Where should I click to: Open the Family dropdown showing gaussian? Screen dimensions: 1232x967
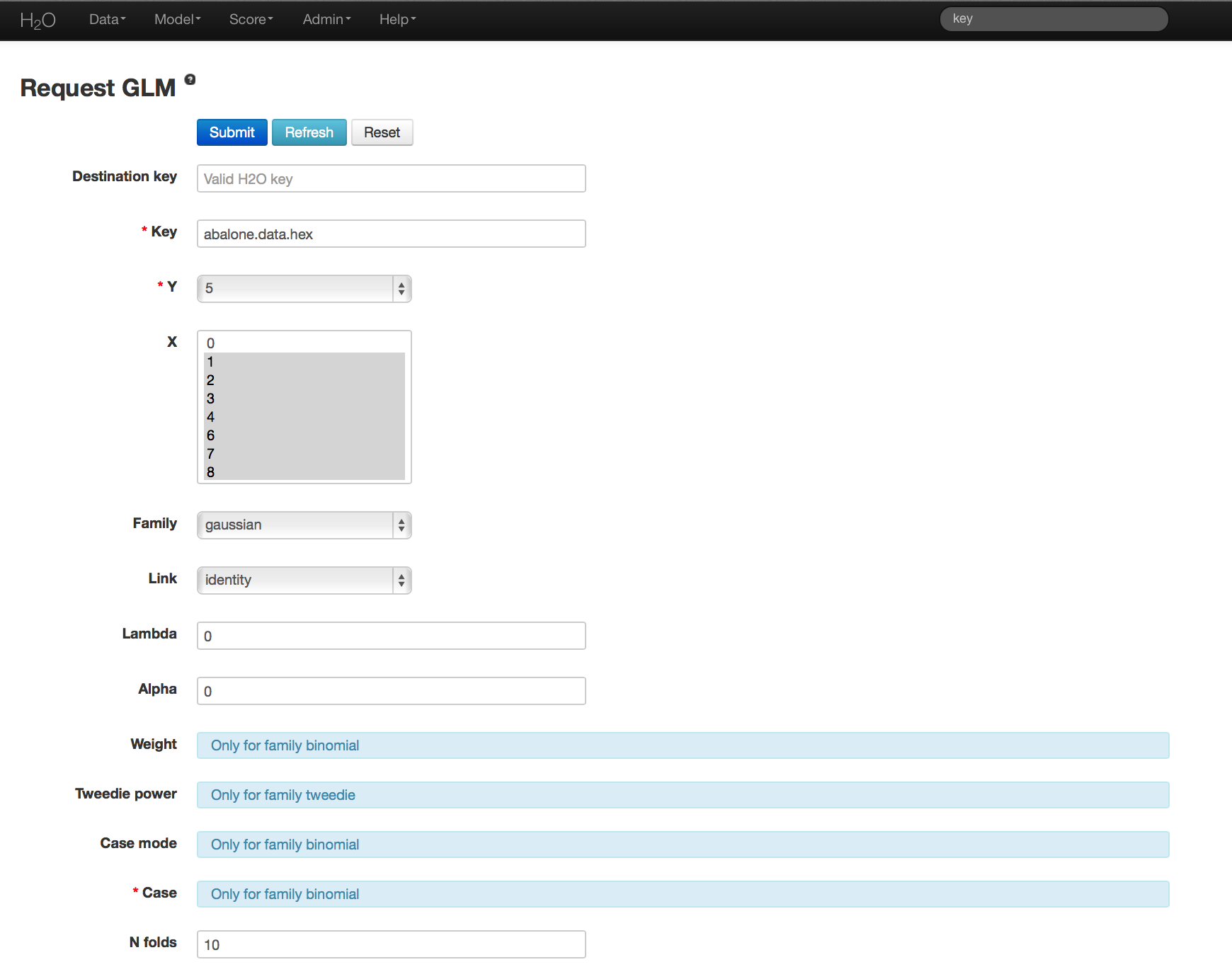304,525
